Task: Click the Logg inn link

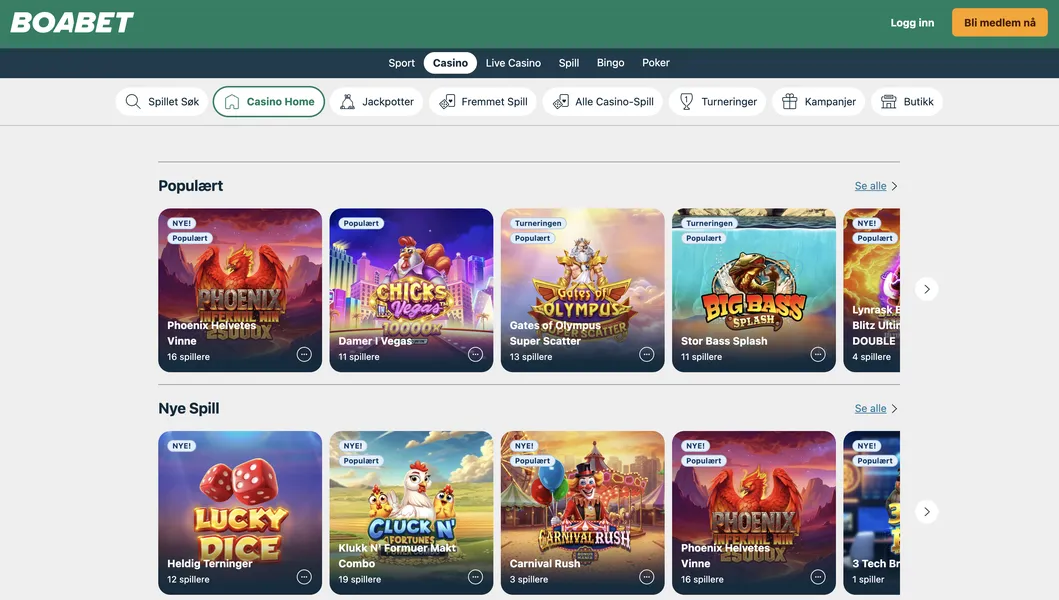Action: point(912,23)
